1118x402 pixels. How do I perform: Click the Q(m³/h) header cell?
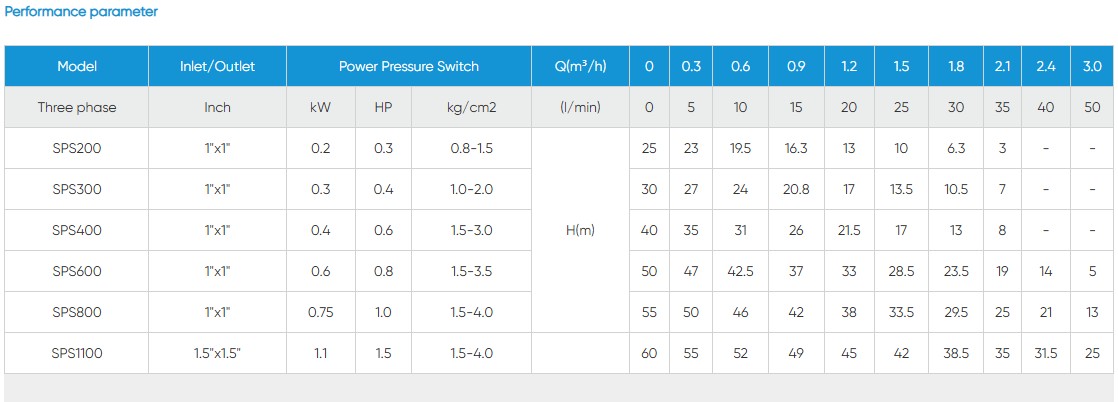click(x=580, y=67)
